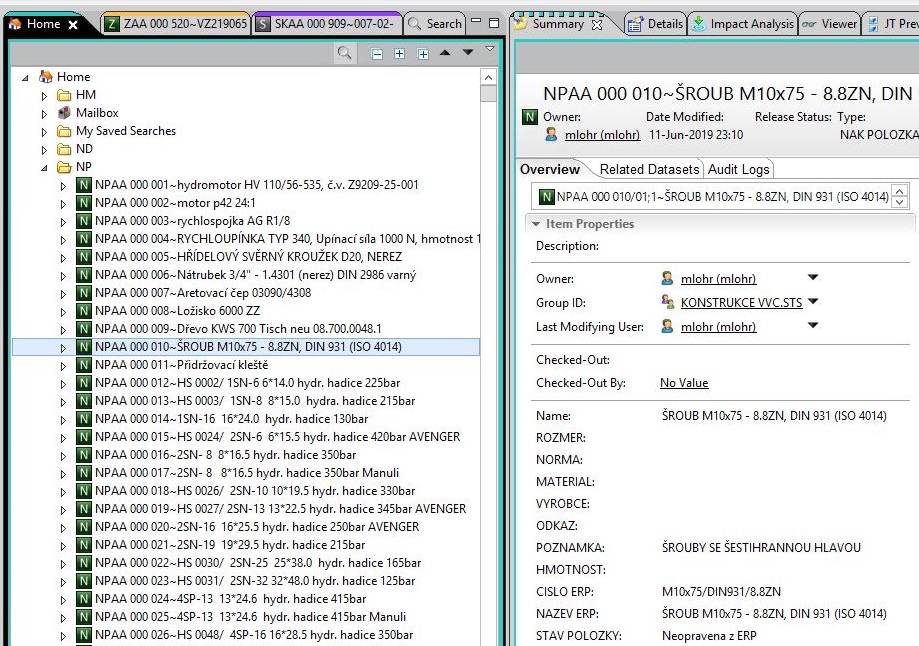Close the Summary tab
Image resolution: width=919 pixels, height=646 pixels.
[x=597, y=25]
